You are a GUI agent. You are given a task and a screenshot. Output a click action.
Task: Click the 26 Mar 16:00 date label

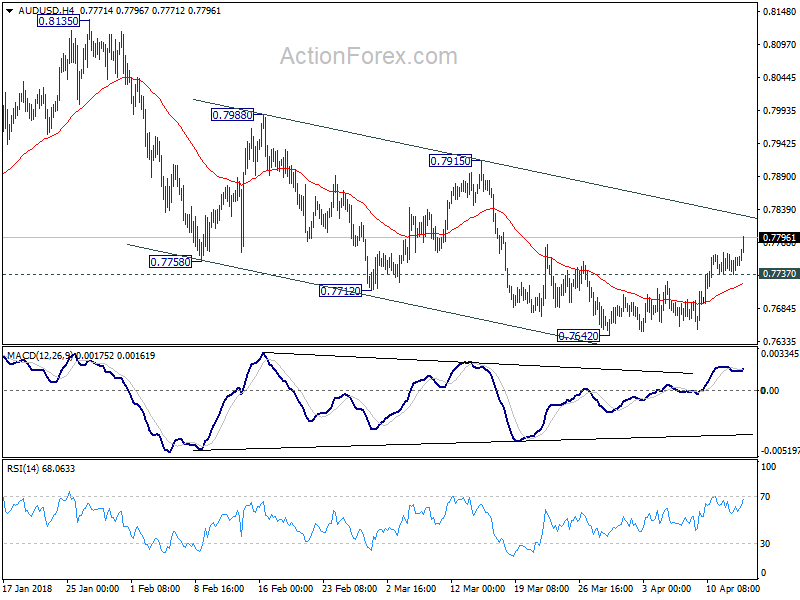[606, 588]
